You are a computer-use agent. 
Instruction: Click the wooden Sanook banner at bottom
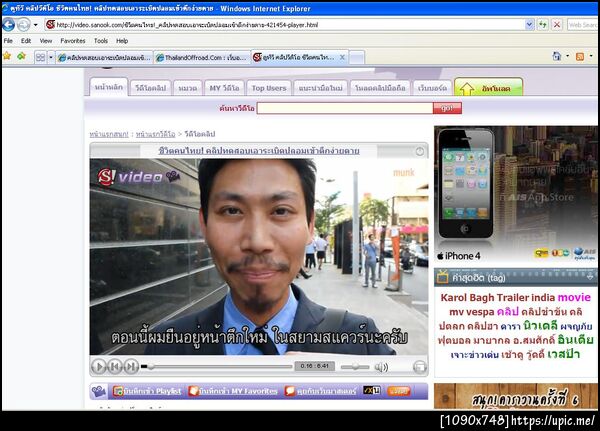(x=516, y=397)
